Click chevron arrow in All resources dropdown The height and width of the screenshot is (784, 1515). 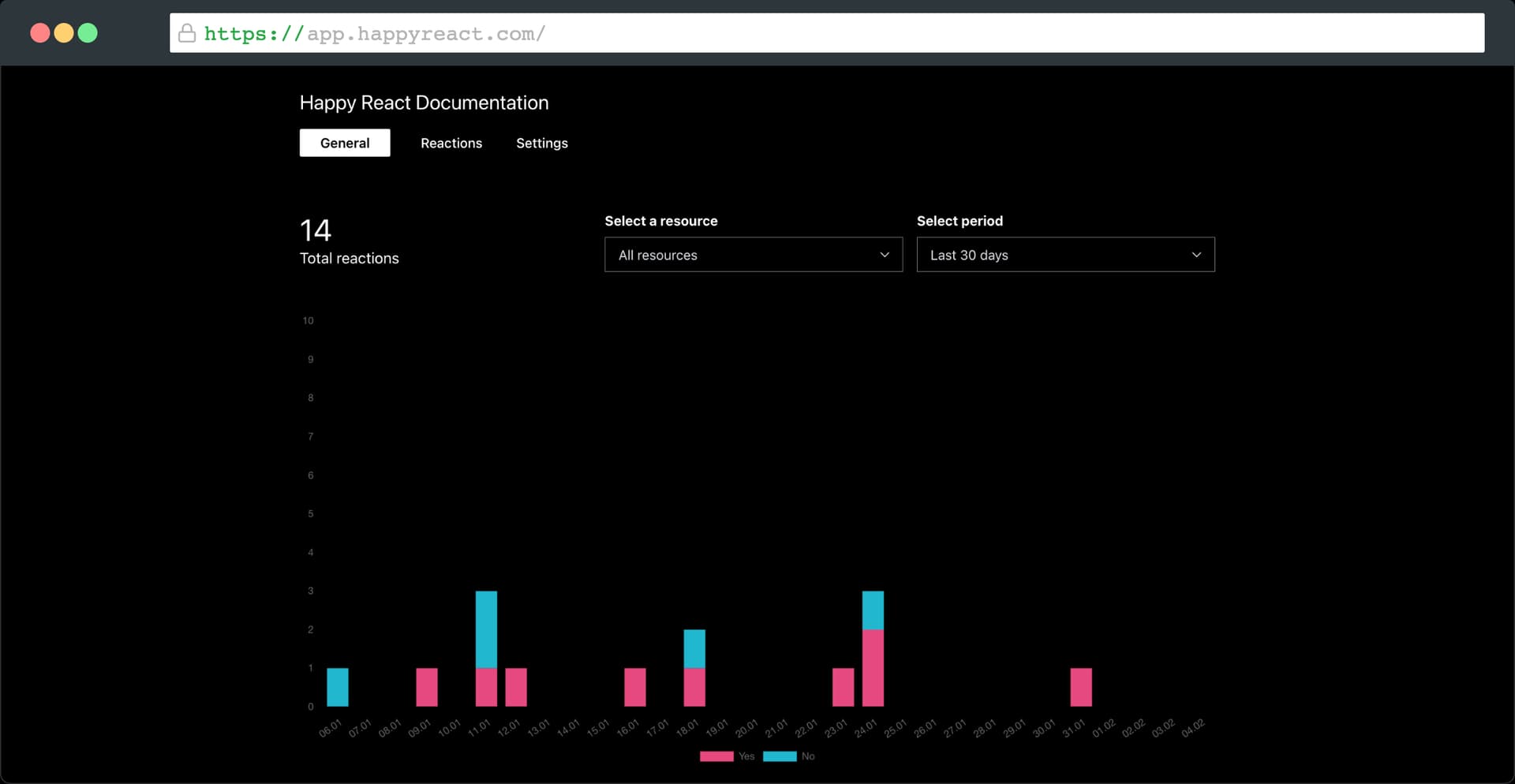tap(885, 255)
